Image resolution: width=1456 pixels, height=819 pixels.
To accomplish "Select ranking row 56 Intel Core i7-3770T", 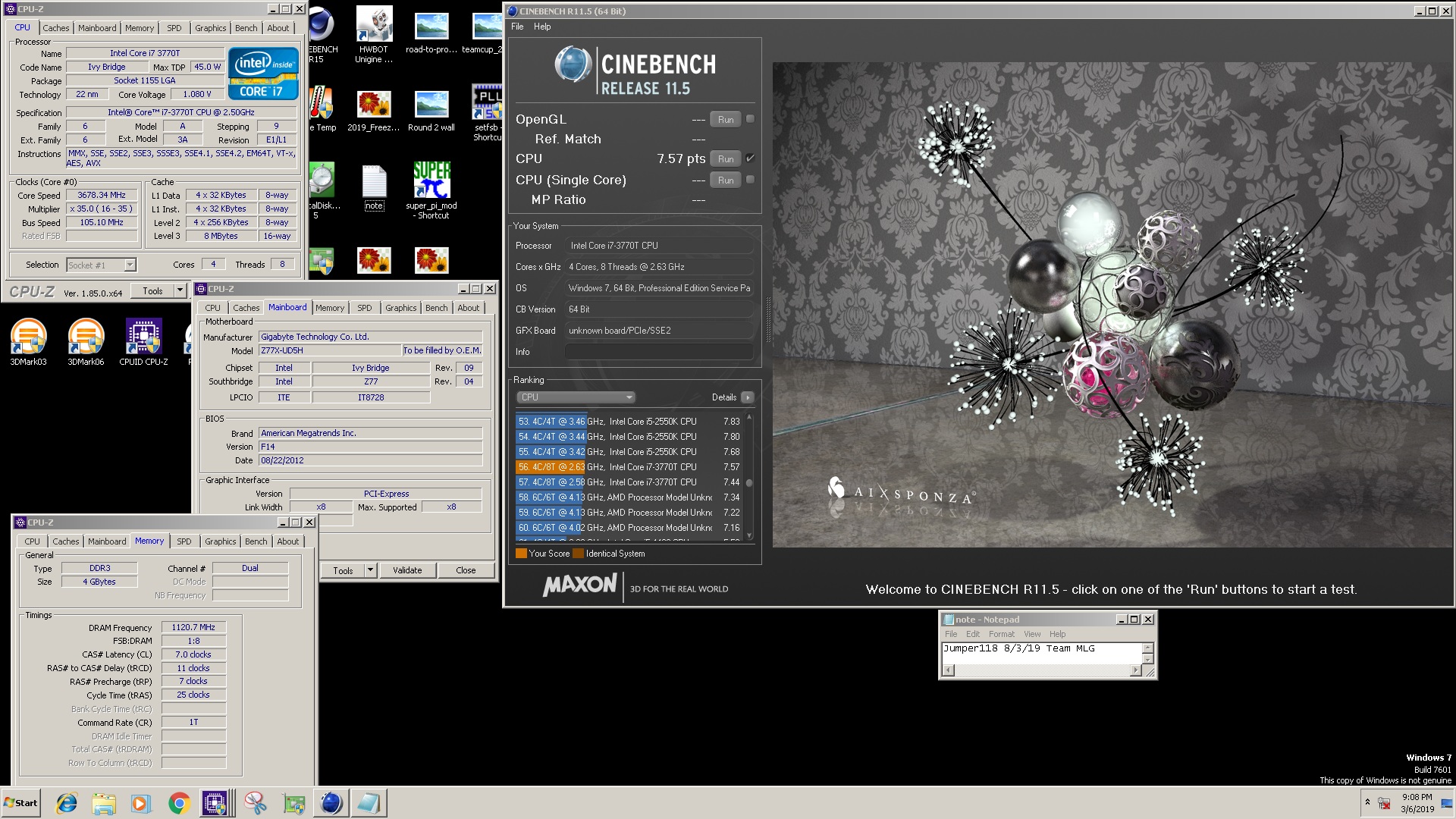I will tap(629, 467).
